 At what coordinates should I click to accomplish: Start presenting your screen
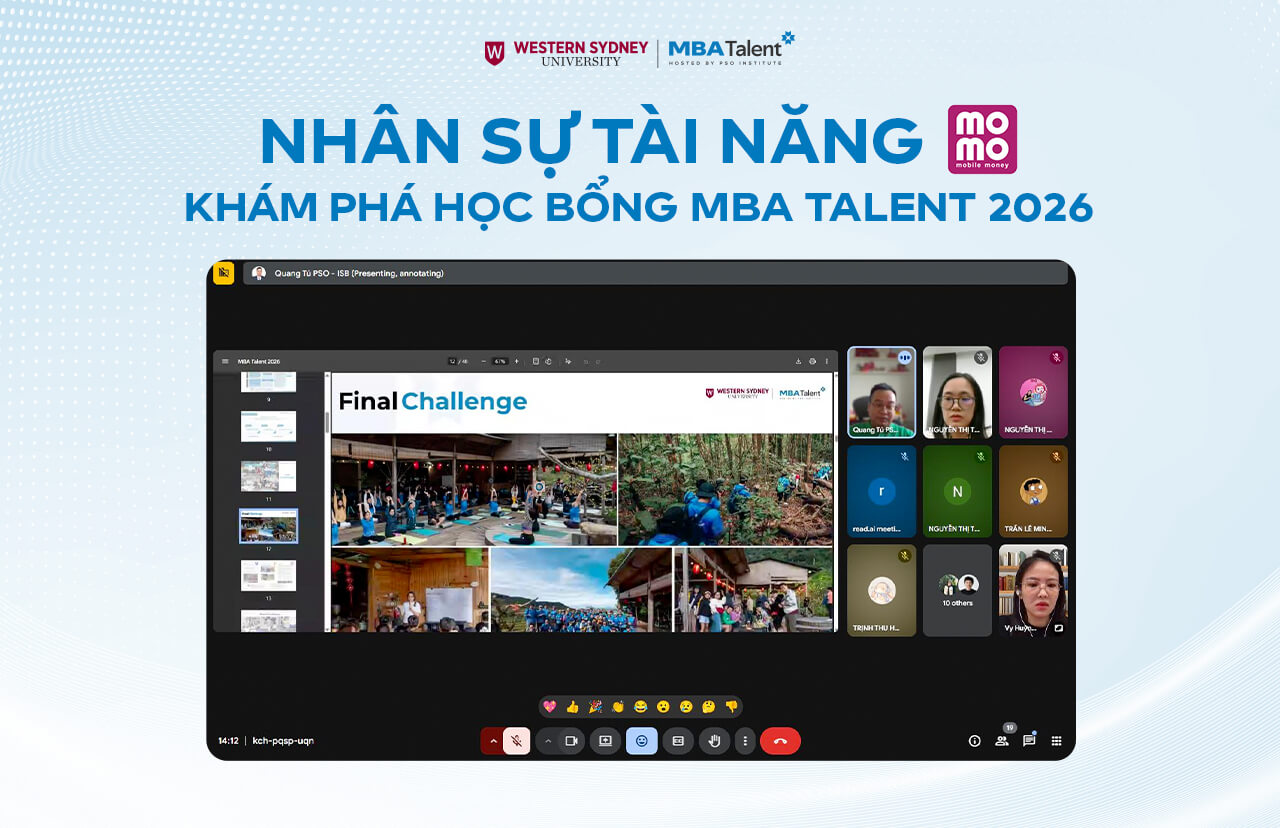(606, 741)
